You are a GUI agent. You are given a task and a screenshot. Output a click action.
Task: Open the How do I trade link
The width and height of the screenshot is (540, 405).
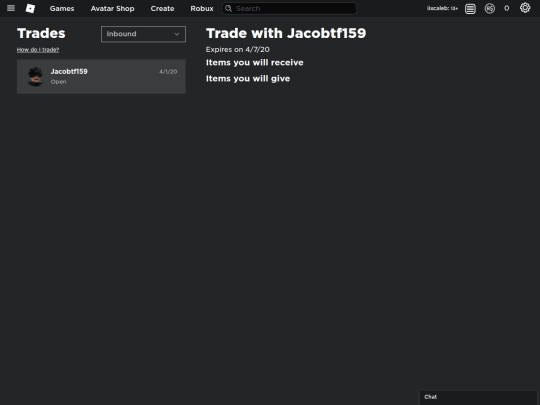pos(38,50)
